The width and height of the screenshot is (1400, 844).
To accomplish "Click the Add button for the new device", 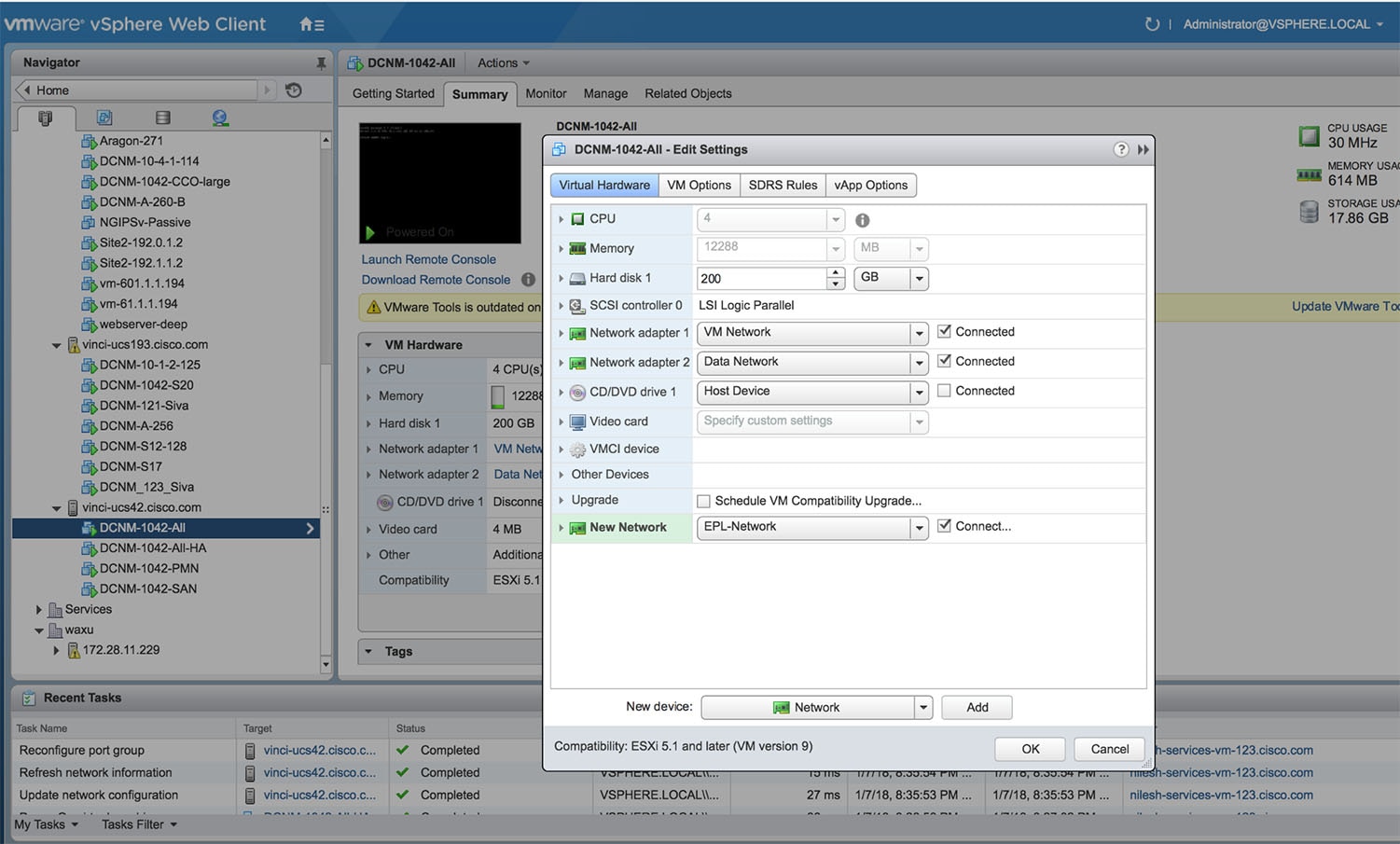I will pos(976,707).
